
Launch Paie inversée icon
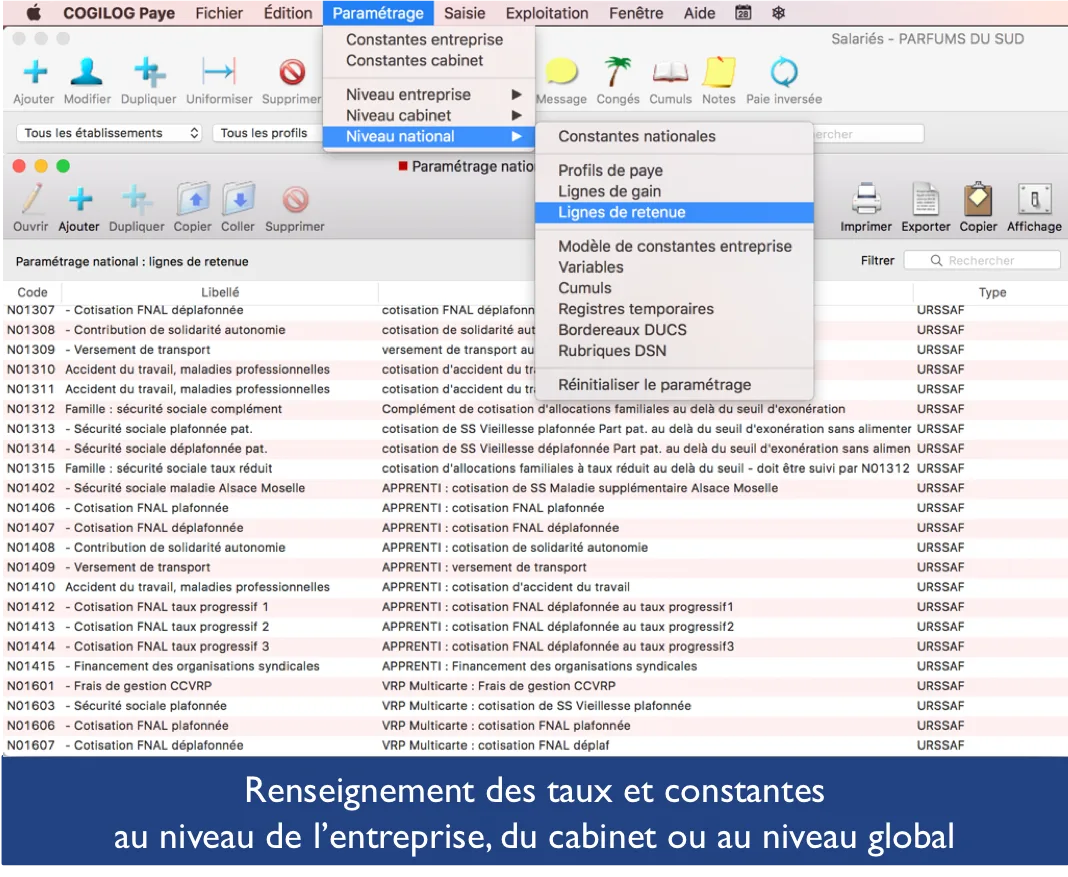(784, 72)
